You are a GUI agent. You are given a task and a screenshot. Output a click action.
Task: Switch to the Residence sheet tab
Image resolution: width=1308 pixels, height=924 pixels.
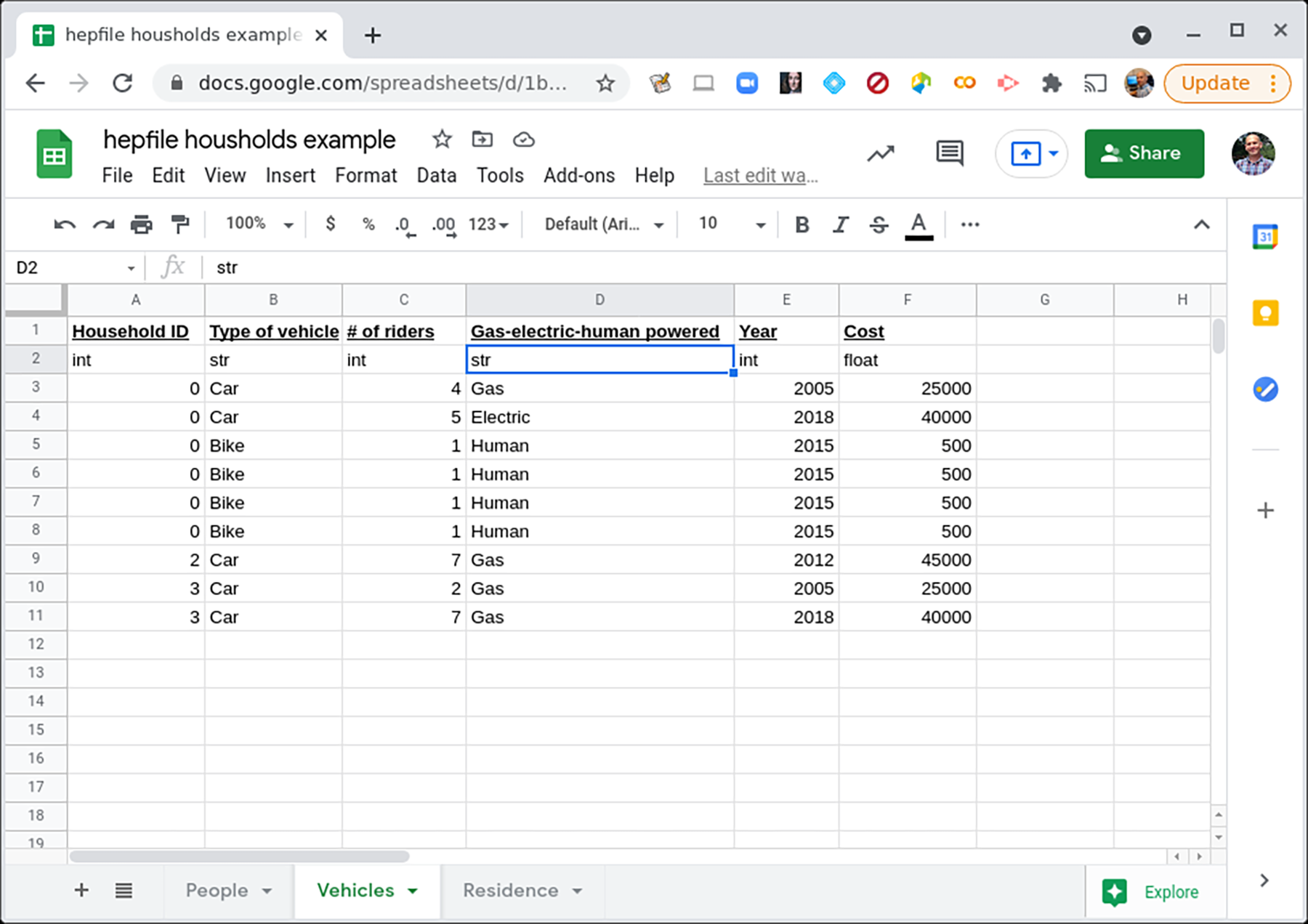click(510, 890)
